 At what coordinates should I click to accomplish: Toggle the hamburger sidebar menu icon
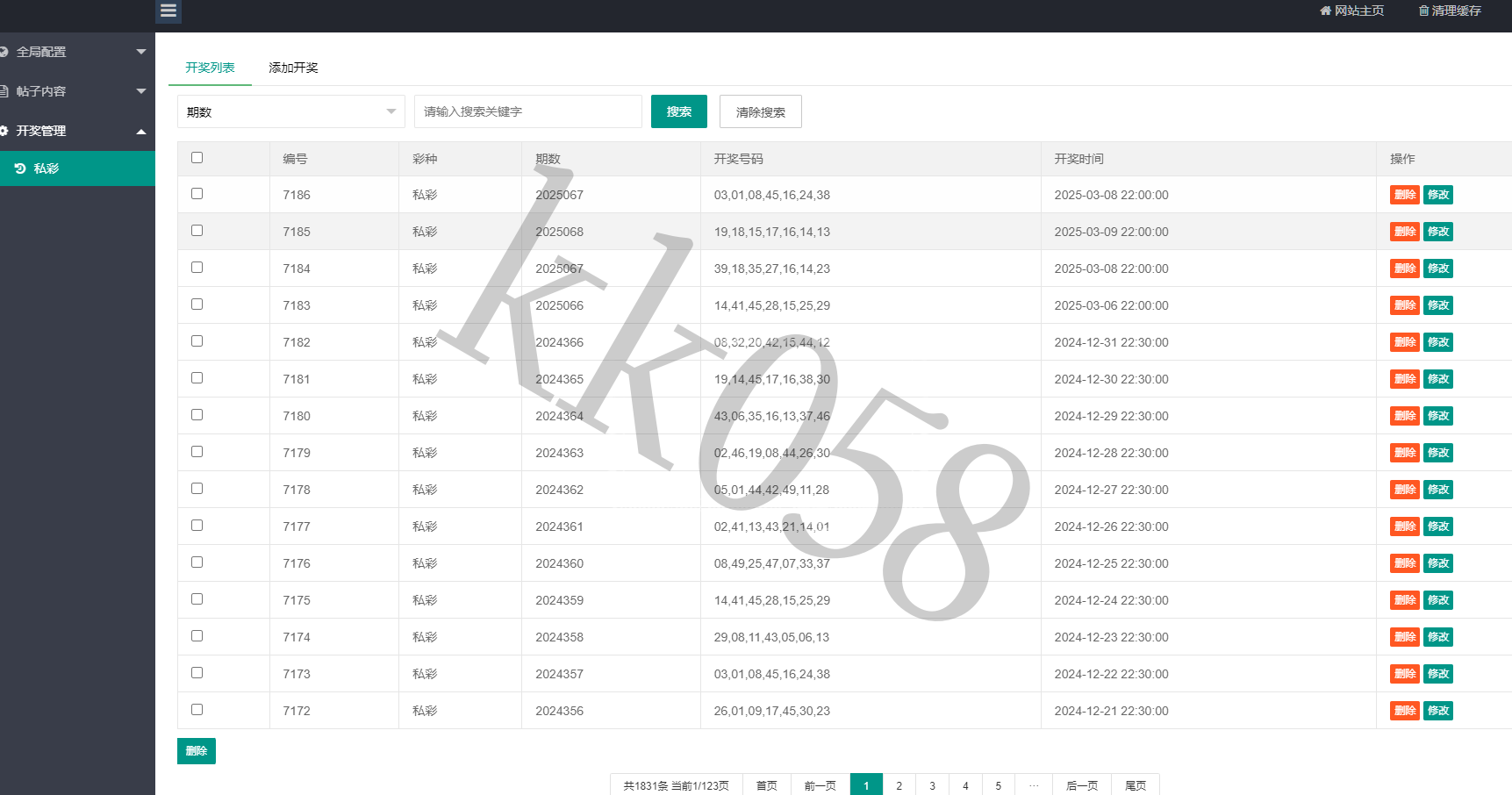click(x=168, y=11)
